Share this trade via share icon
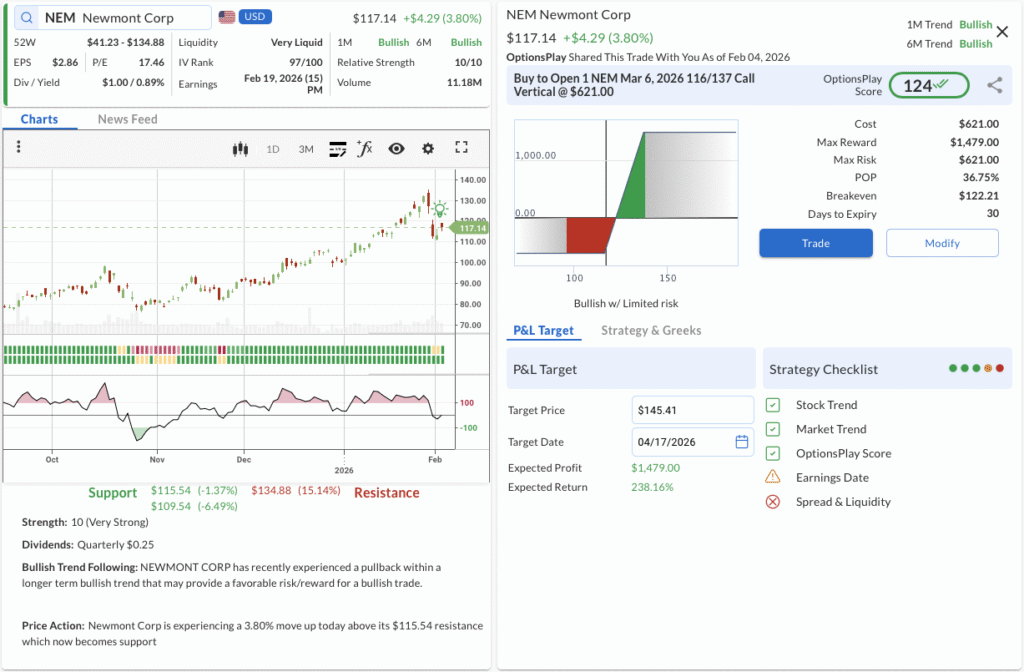Viewport: 1024px width, 672px height. tap(994, 86)
